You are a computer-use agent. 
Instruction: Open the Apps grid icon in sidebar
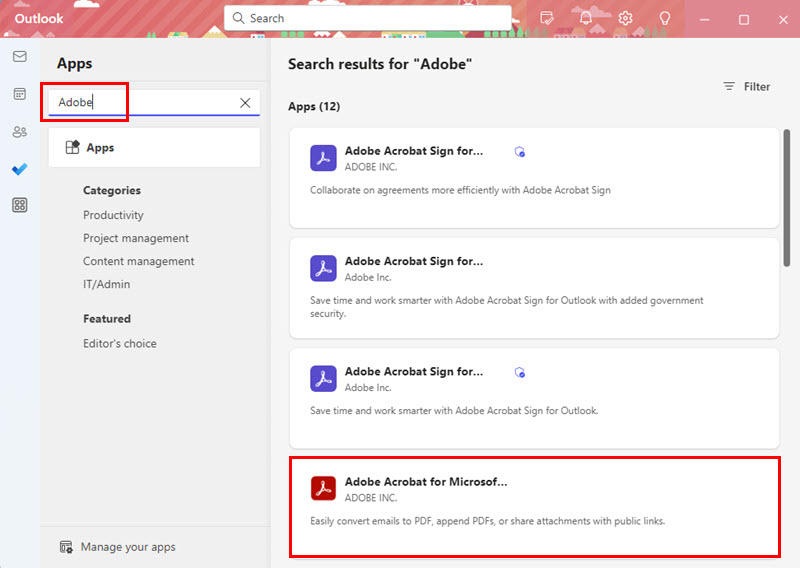point(20,205)
